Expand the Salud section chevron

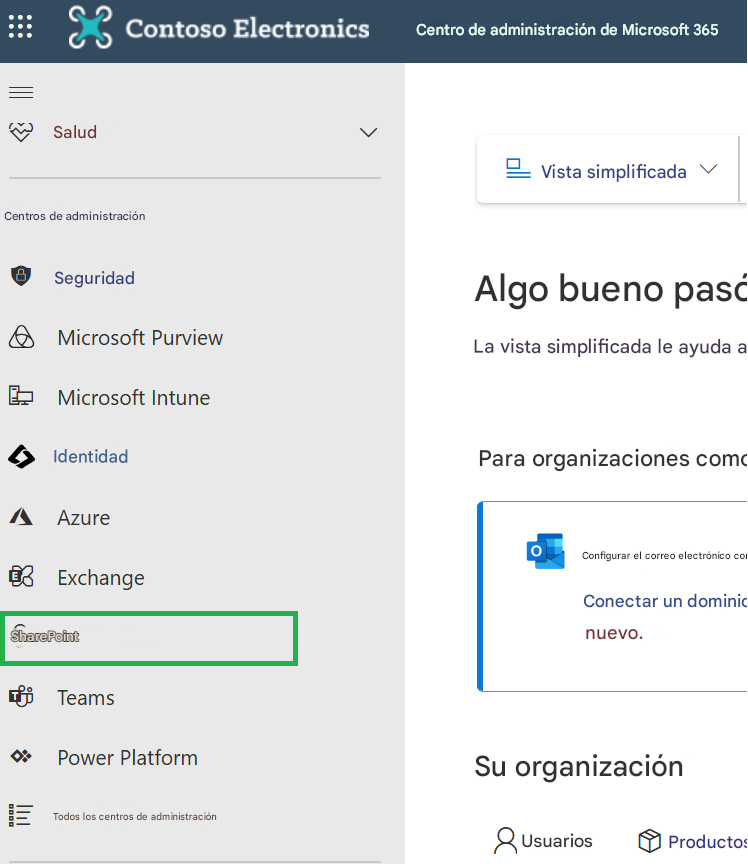pos(368,133)
